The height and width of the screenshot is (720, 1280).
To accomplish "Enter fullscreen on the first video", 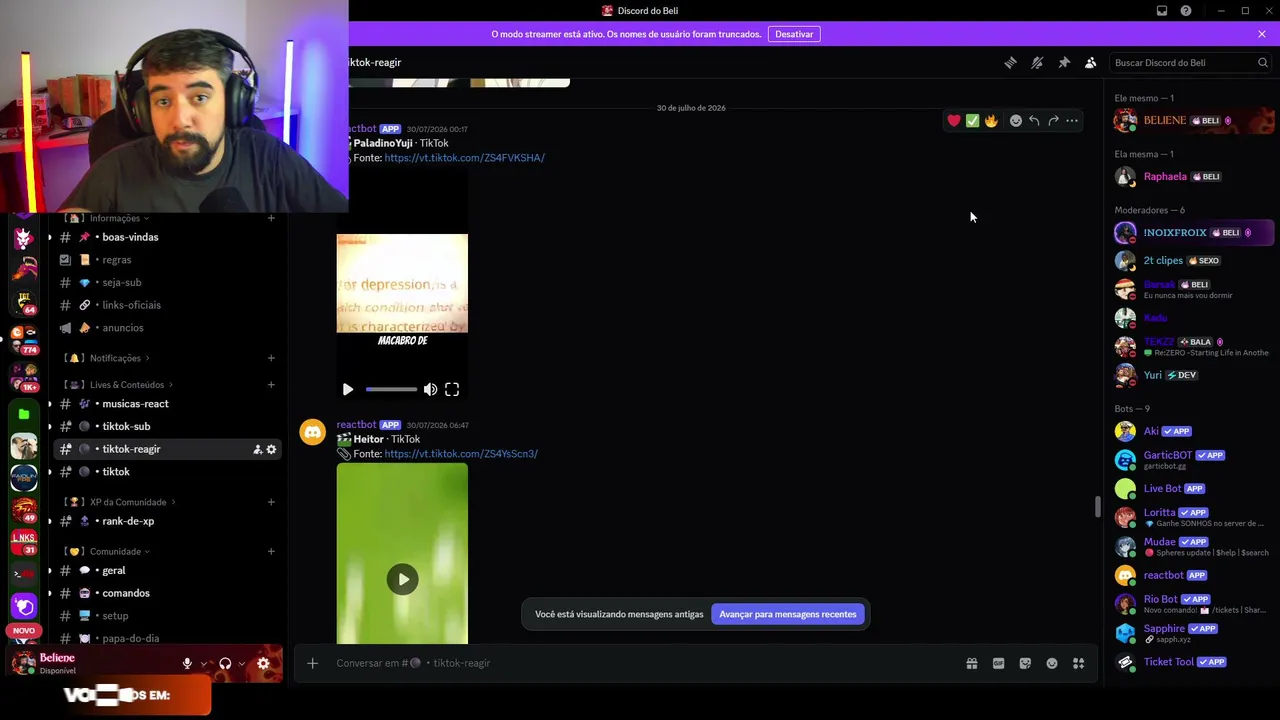I will (x=452, y=389).
